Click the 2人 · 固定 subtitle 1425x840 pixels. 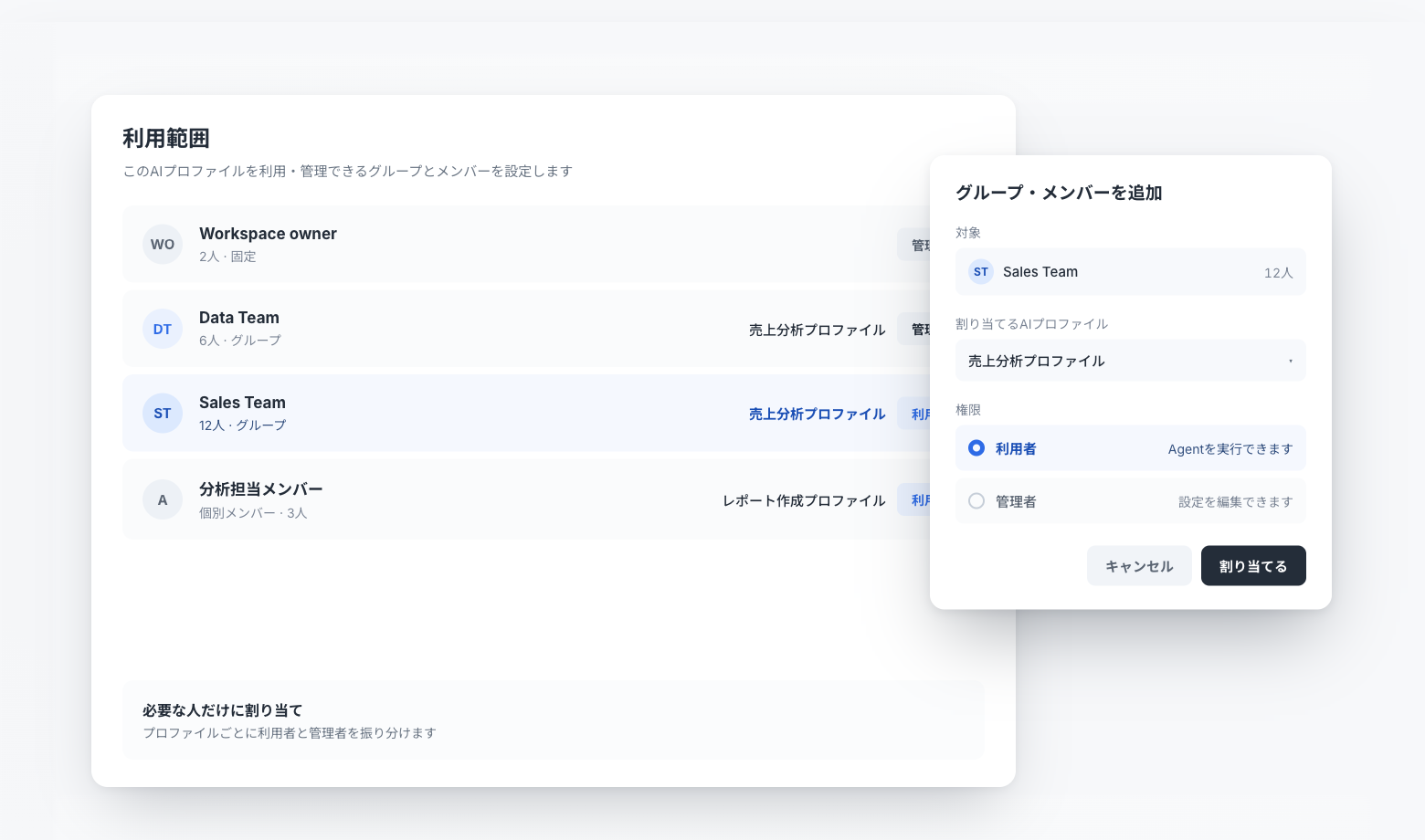pos(227,257)
